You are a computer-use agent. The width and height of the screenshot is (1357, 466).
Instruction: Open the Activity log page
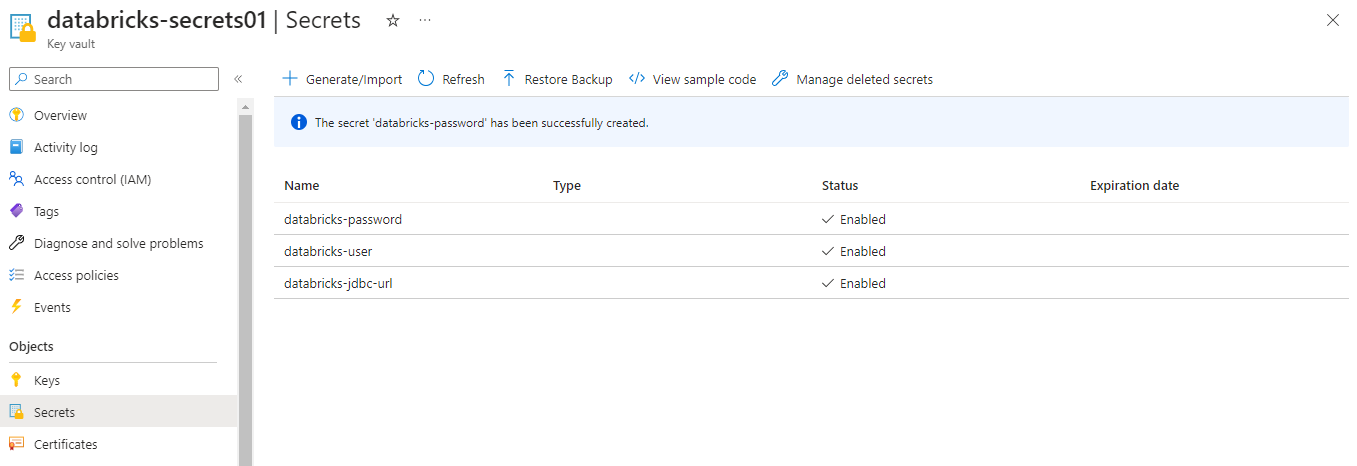[x=65, y=147]
